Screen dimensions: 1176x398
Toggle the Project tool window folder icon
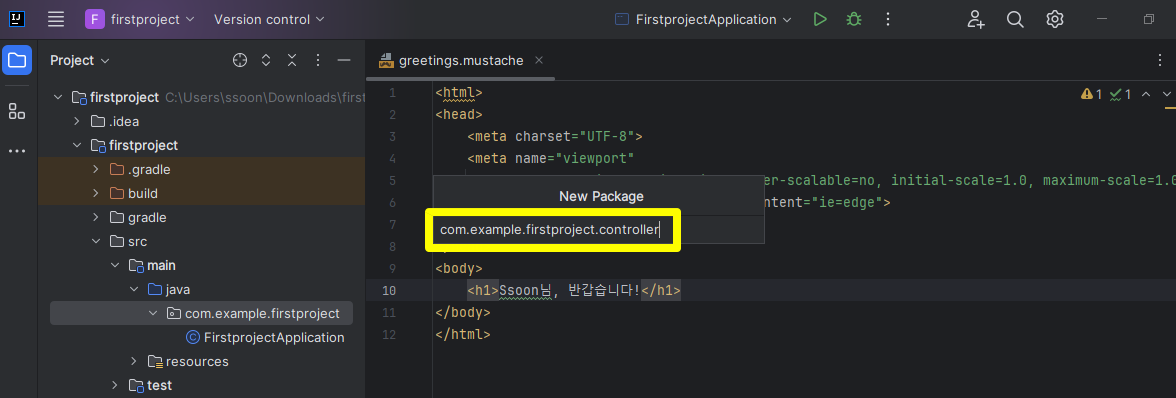[16, 60]
